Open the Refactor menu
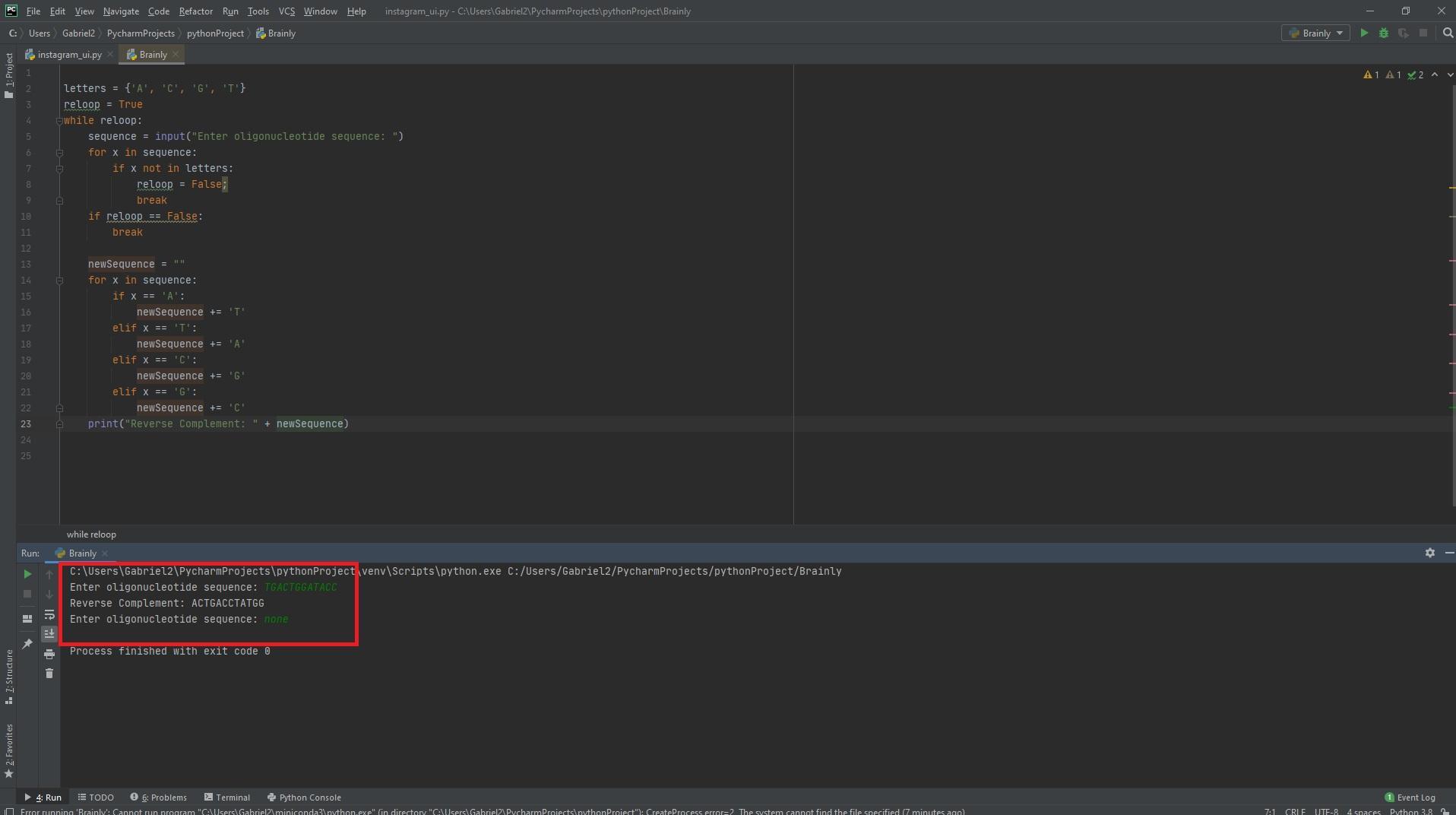Screen dimensions: 1456x815 coord(195,11)
